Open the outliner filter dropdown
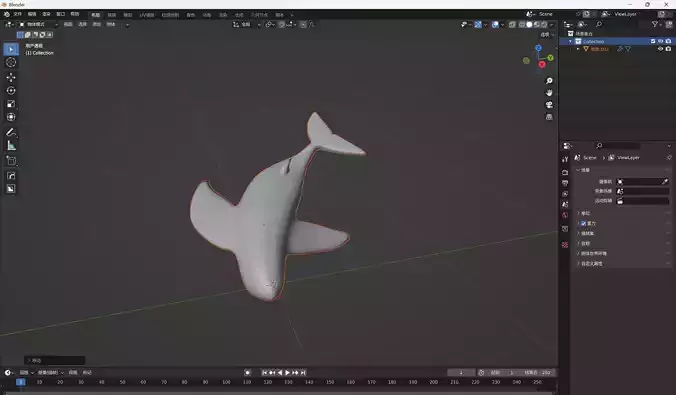Viewport: 676px width, 395px height. [x=657, y=25]
